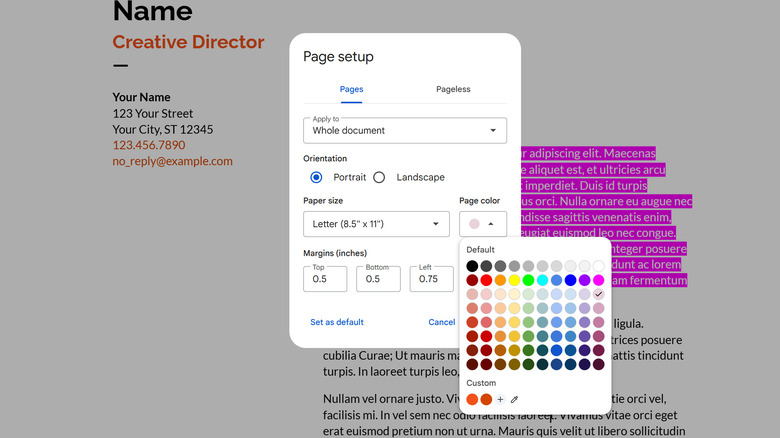This screenshot has height=438, width=780.
Task: Click the eyedropper color picker icon
Action: tap(515, 399)
